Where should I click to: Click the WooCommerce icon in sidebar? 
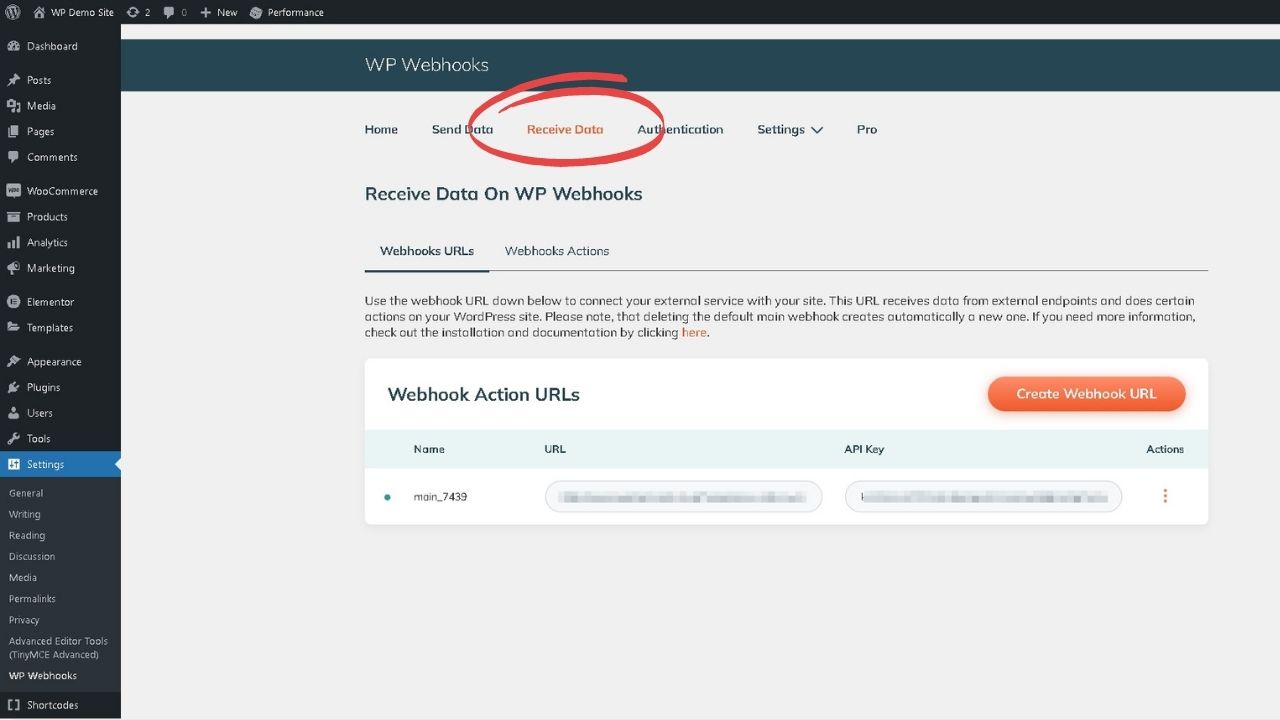click(13, 191)
